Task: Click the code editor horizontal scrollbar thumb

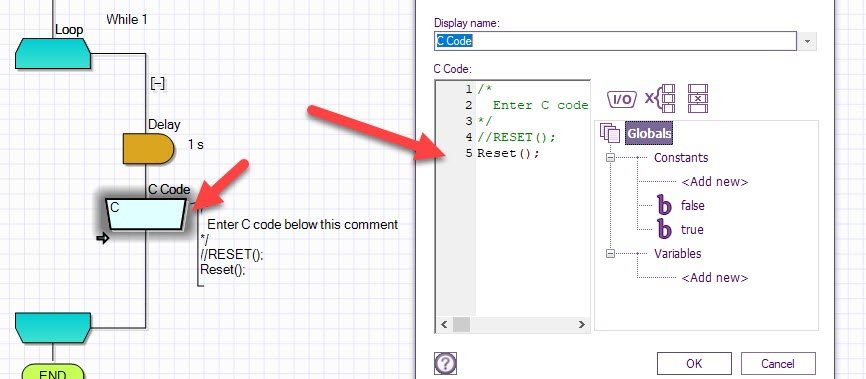Action: tap(461, 325)
